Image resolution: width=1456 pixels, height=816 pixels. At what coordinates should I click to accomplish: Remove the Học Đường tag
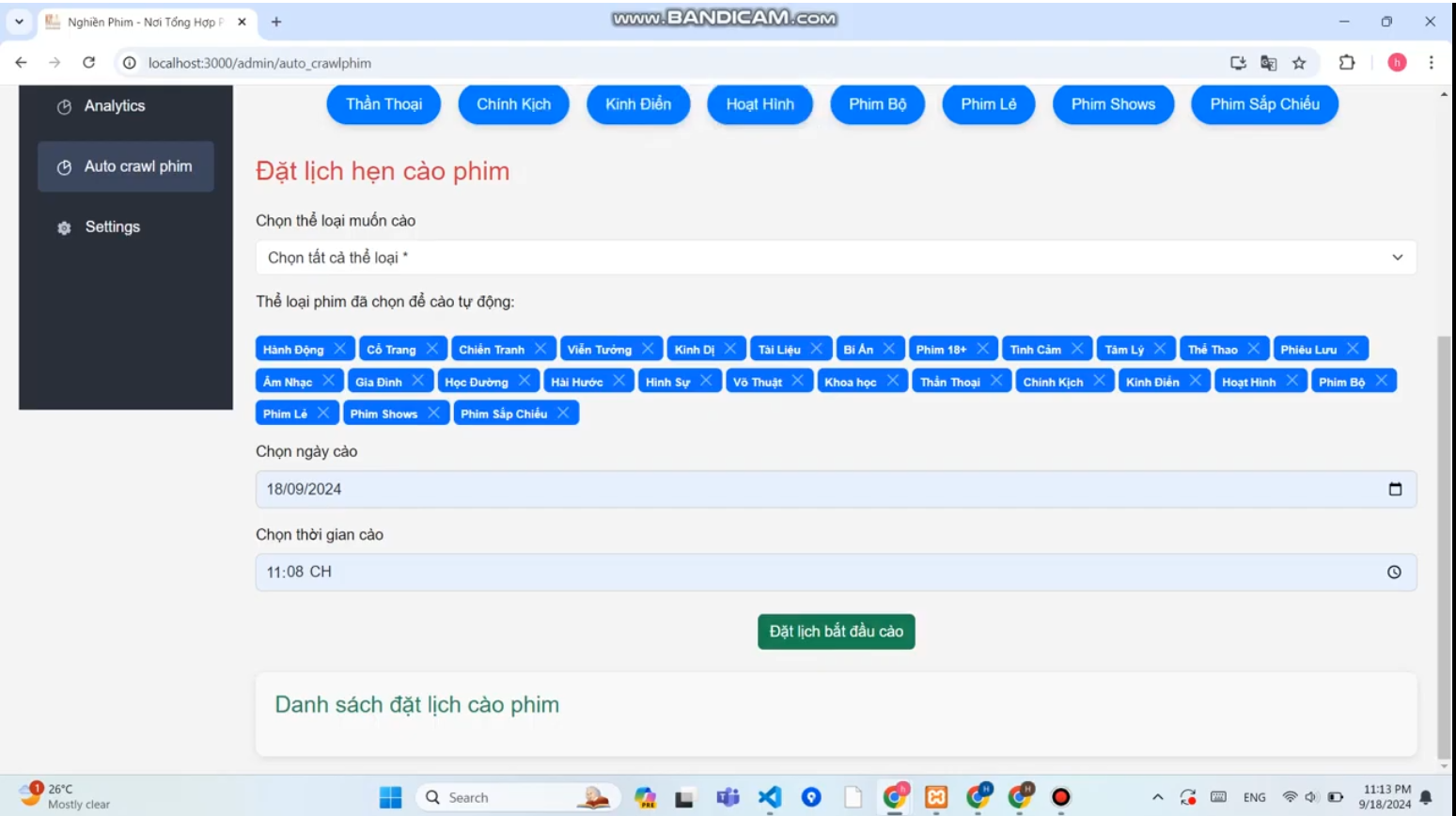[x=524, y=381]
